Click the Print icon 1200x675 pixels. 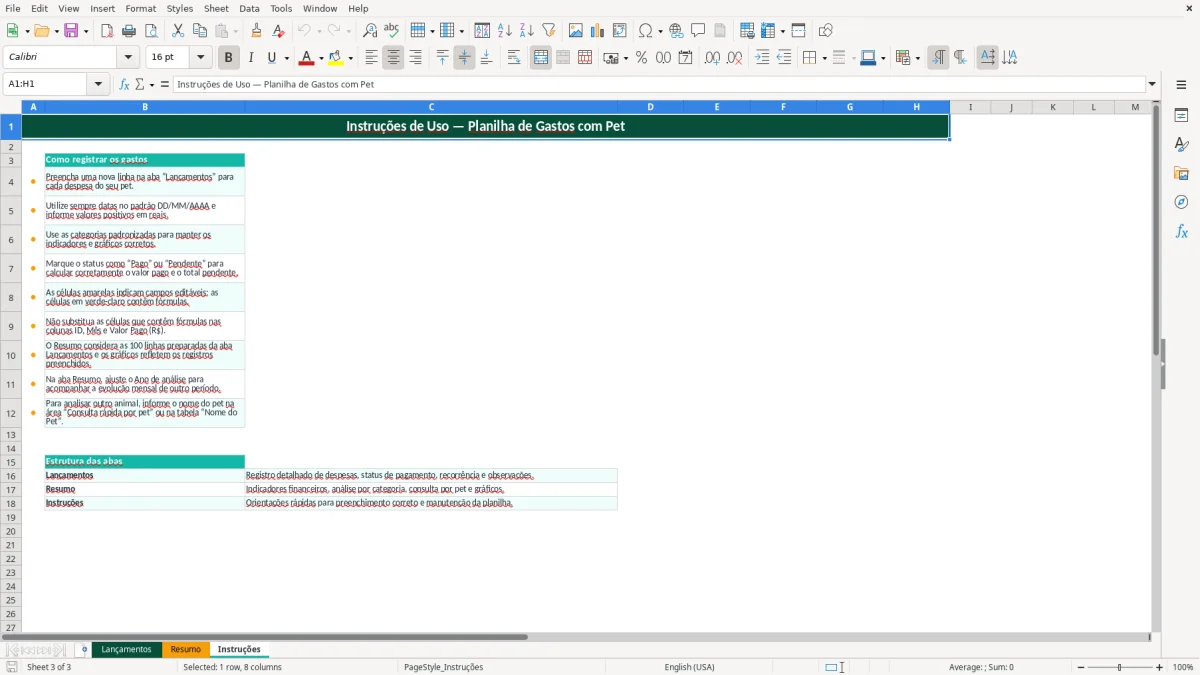129,31
